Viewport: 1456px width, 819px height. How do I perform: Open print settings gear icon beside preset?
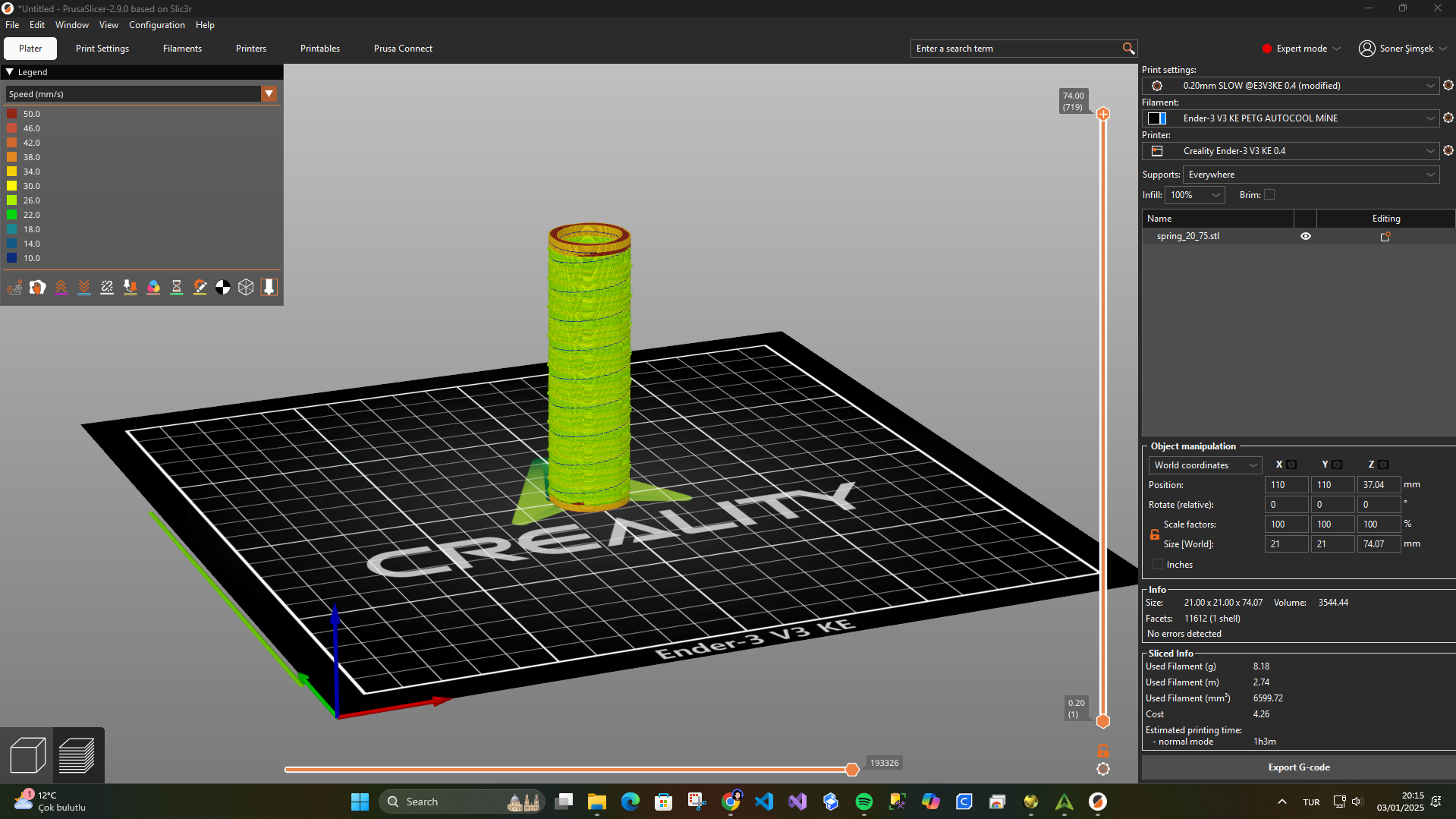coord(1448,86)
